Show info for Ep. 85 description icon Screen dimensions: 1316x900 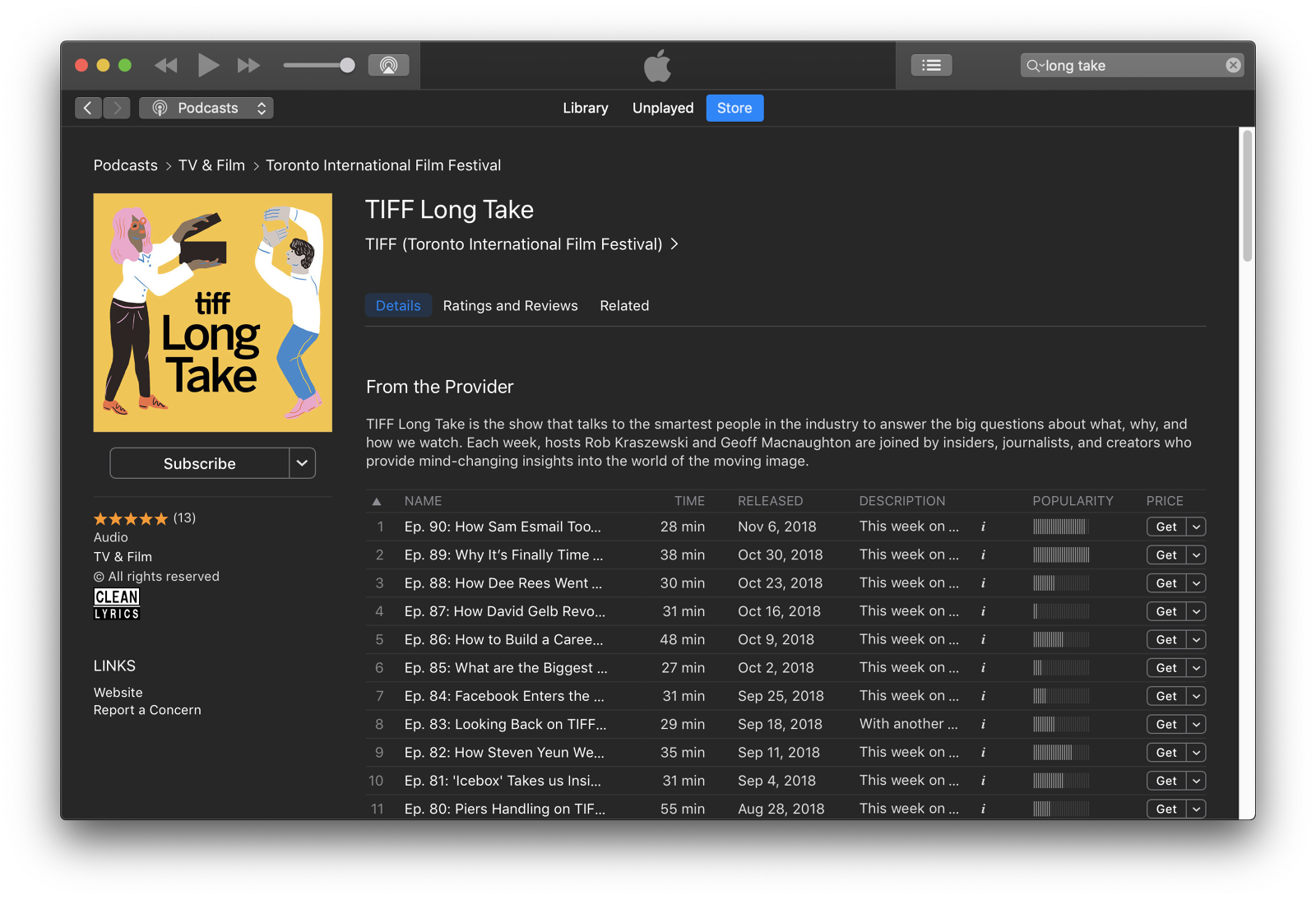tap(983, 668)
